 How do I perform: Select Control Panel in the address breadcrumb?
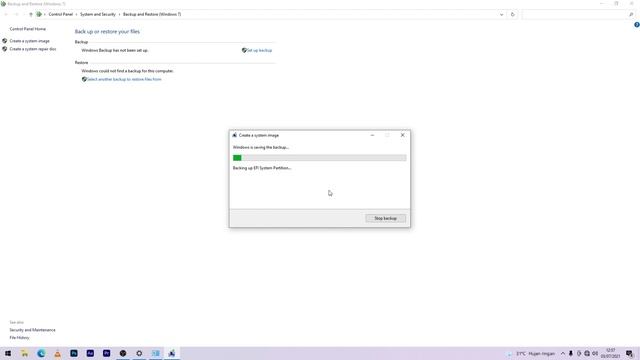(x=60, y=14)
